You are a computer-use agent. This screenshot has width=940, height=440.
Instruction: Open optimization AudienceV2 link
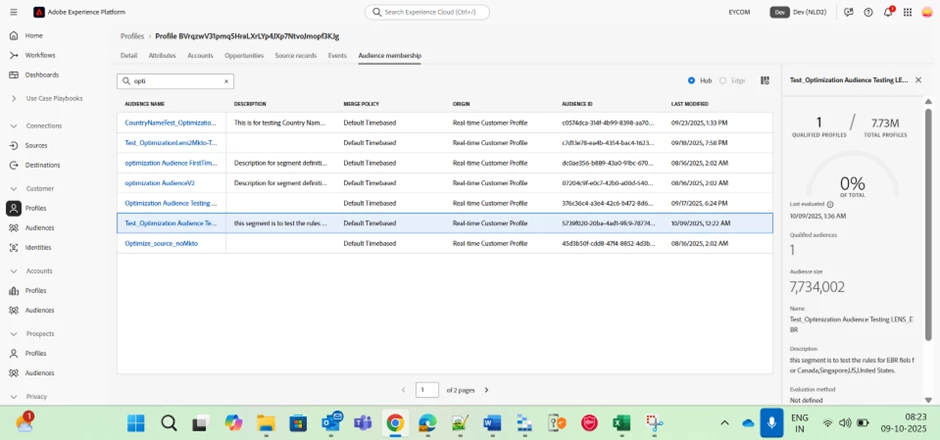pos(159,183)
